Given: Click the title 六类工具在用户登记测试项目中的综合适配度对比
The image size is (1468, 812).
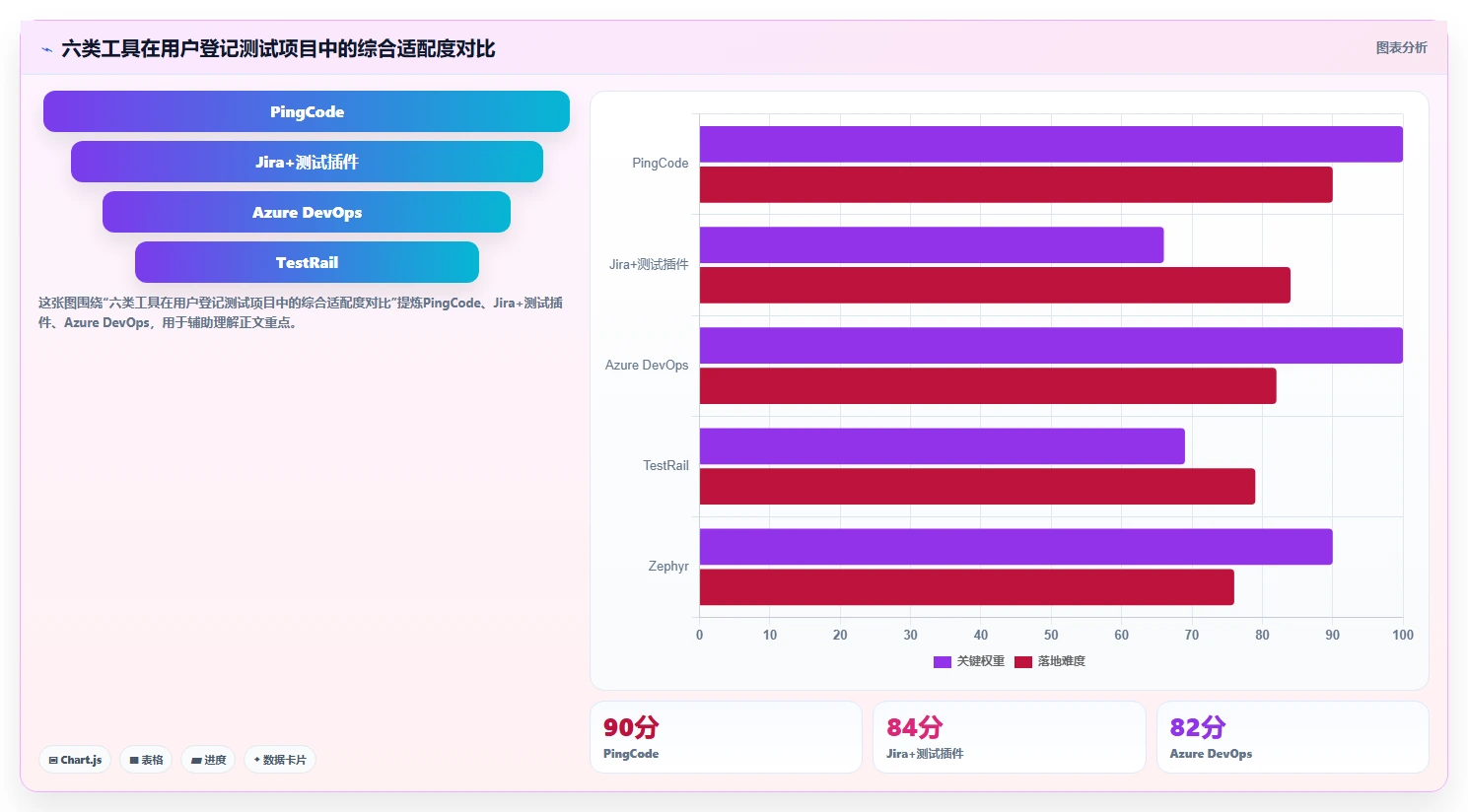Looking at the screenshot, I should click(x=278, y=49).
